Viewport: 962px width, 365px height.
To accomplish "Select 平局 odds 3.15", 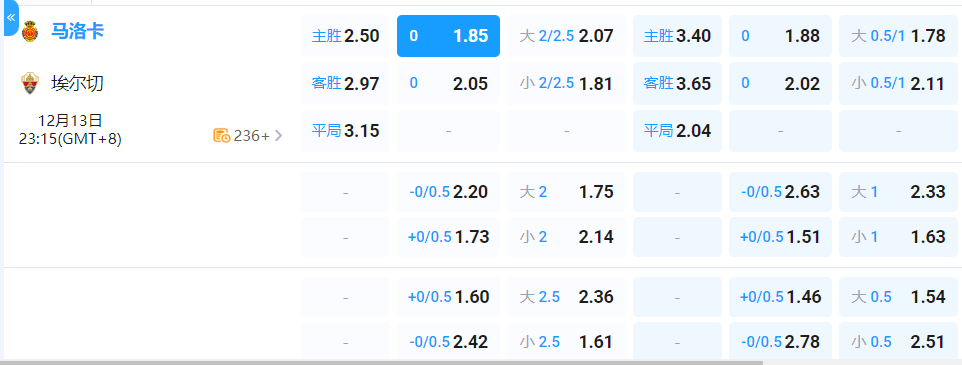I will coord(345,131).
